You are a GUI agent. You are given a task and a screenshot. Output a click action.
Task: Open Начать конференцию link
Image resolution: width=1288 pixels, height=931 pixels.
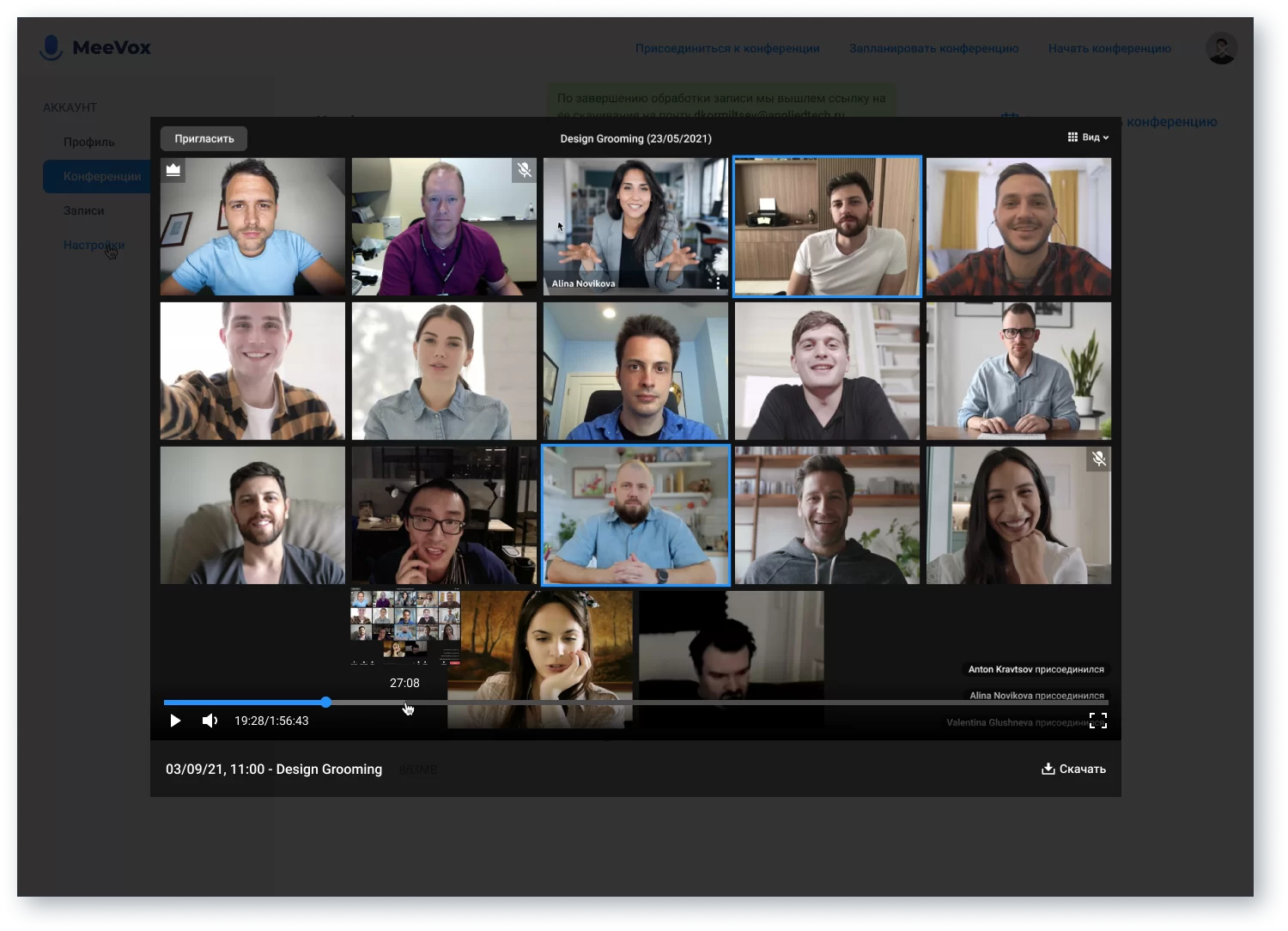tap(1109, 48)
